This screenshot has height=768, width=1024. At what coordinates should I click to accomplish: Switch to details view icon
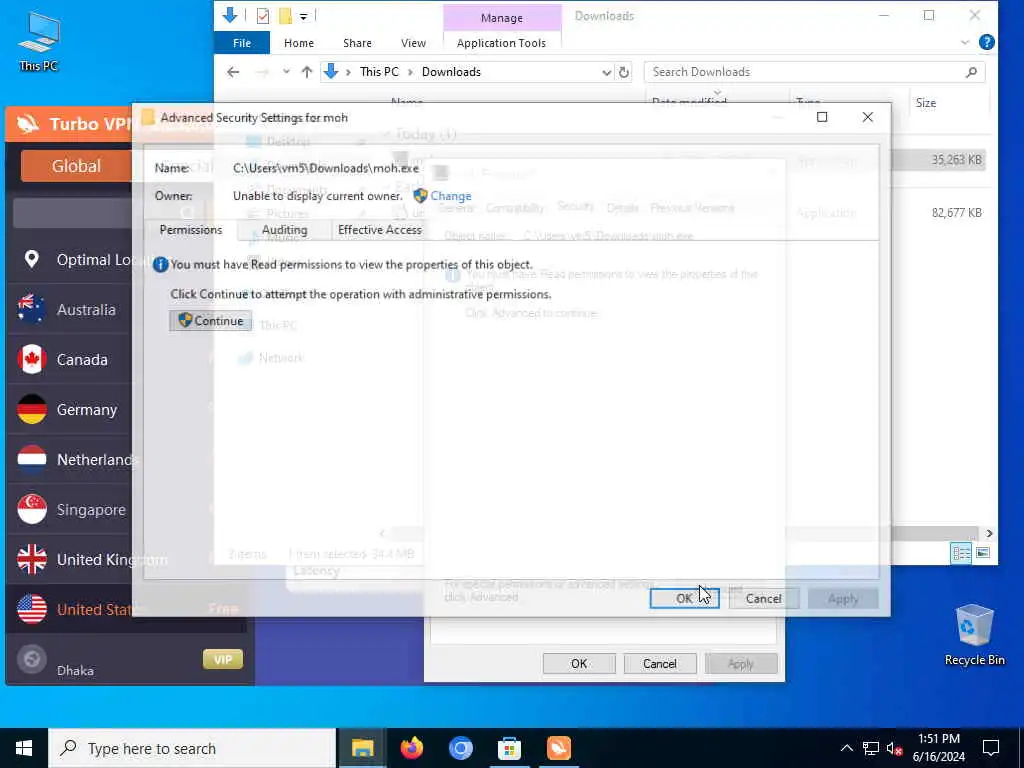[961, 553]
